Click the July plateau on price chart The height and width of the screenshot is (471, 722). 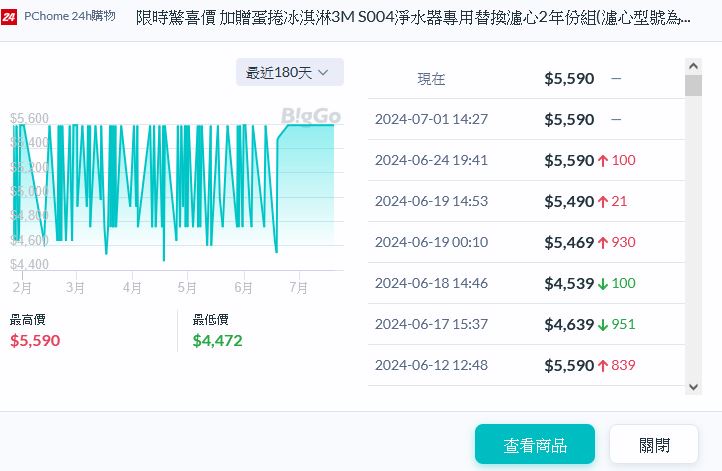[310, 126]
